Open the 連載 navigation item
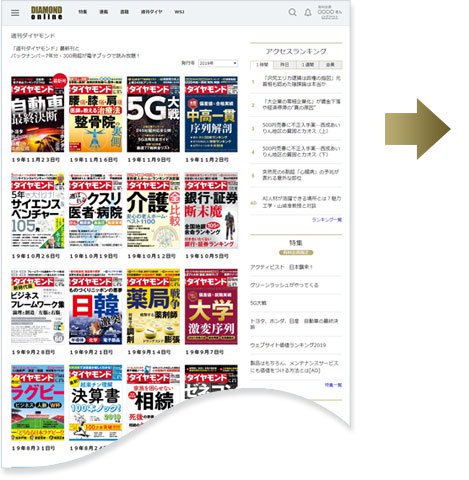469x480 pixels. click(103, 12)
